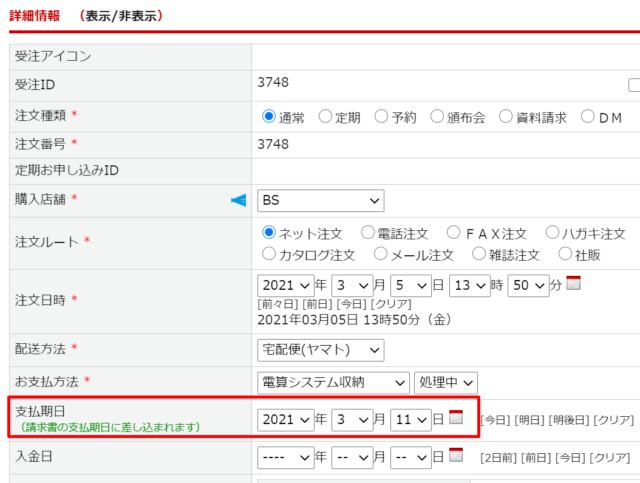Open 入金日 year dropdown
This screenshot has height=483, width=640.
click(x=286, y=457)
